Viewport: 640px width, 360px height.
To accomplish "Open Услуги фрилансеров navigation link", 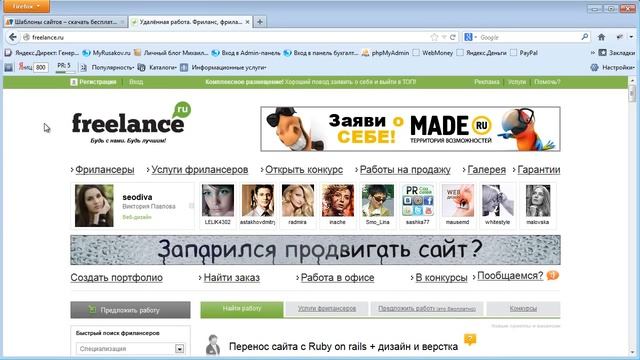I will tap(200, 170).
